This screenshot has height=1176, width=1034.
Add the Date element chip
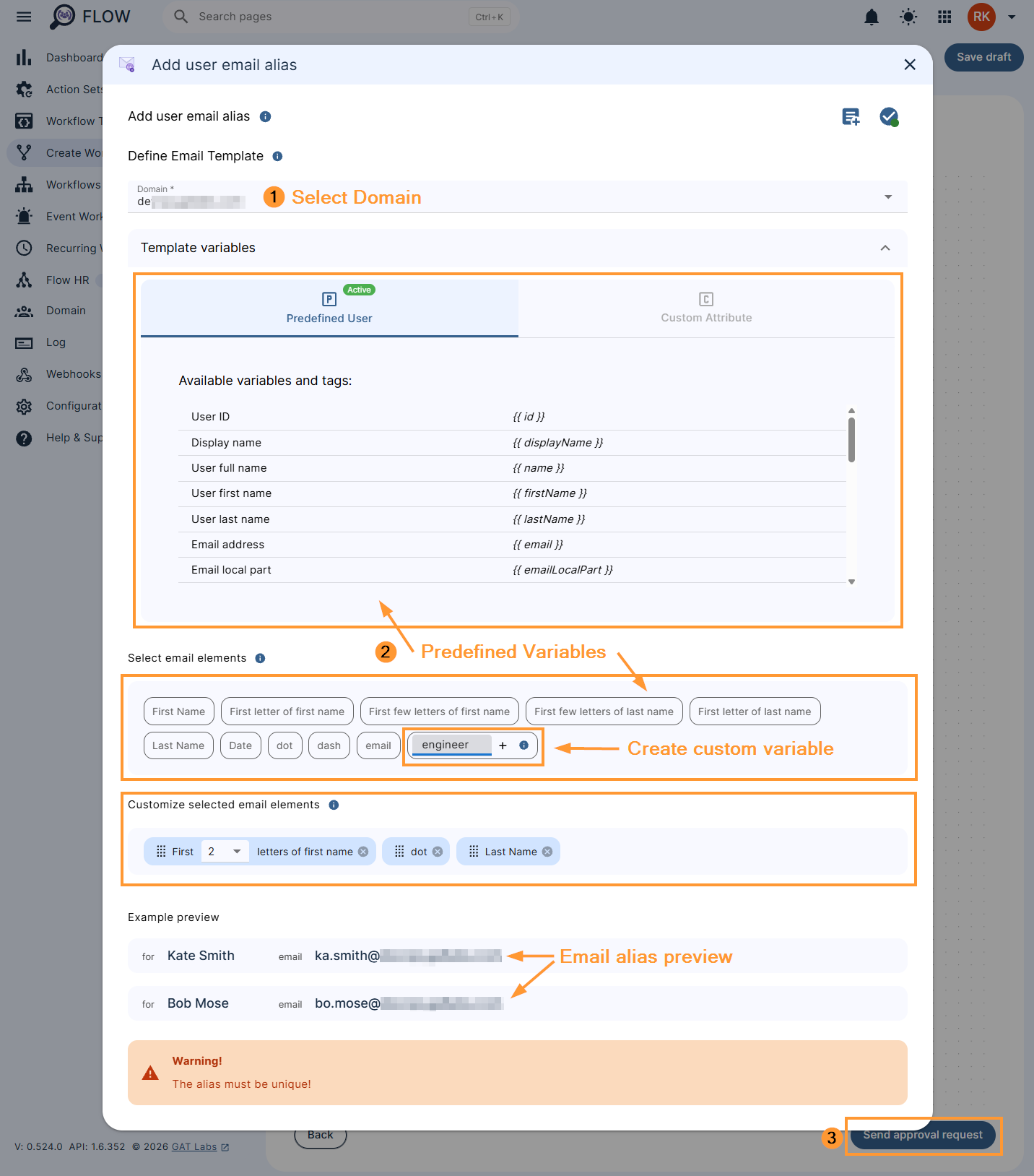[240, 745]
